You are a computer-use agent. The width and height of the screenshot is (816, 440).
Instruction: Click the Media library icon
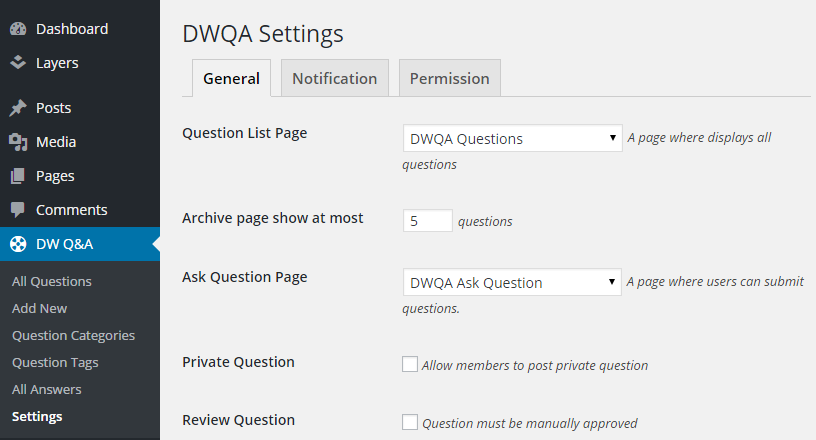coord(18,142)
